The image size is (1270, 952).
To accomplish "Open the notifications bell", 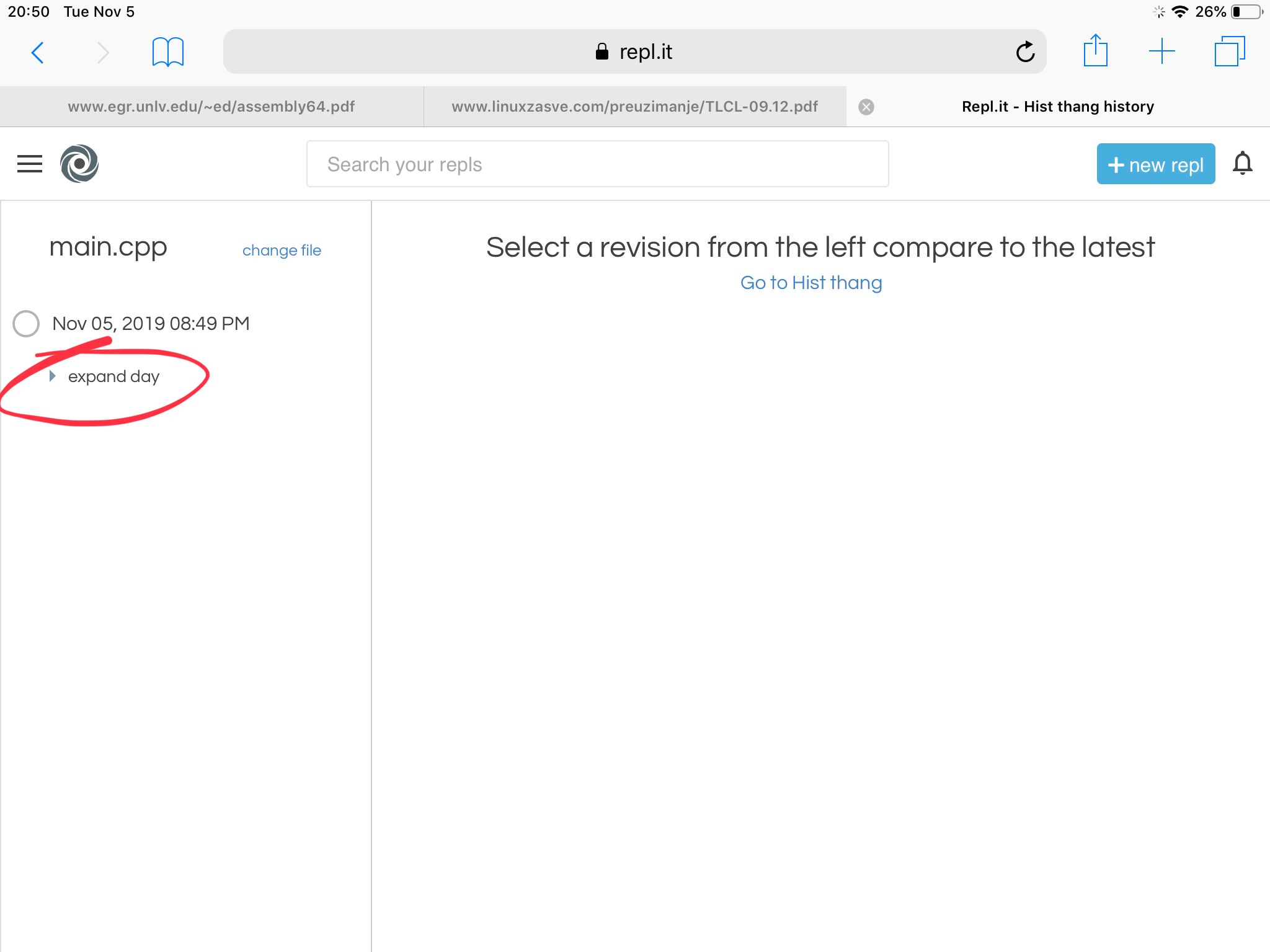I will coord(1242,164).
